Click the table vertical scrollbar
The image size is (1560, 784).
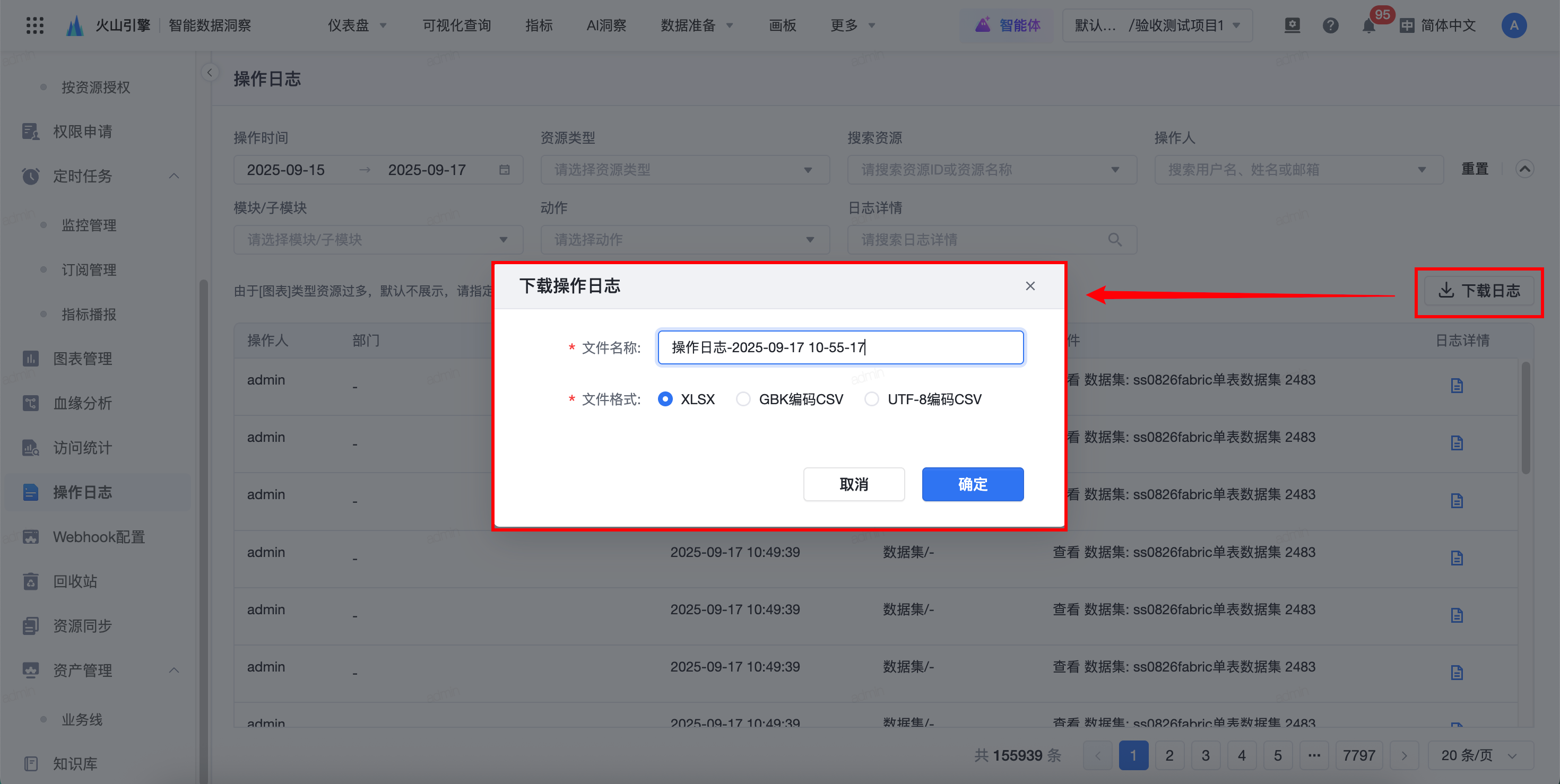tap(1525, 418)
